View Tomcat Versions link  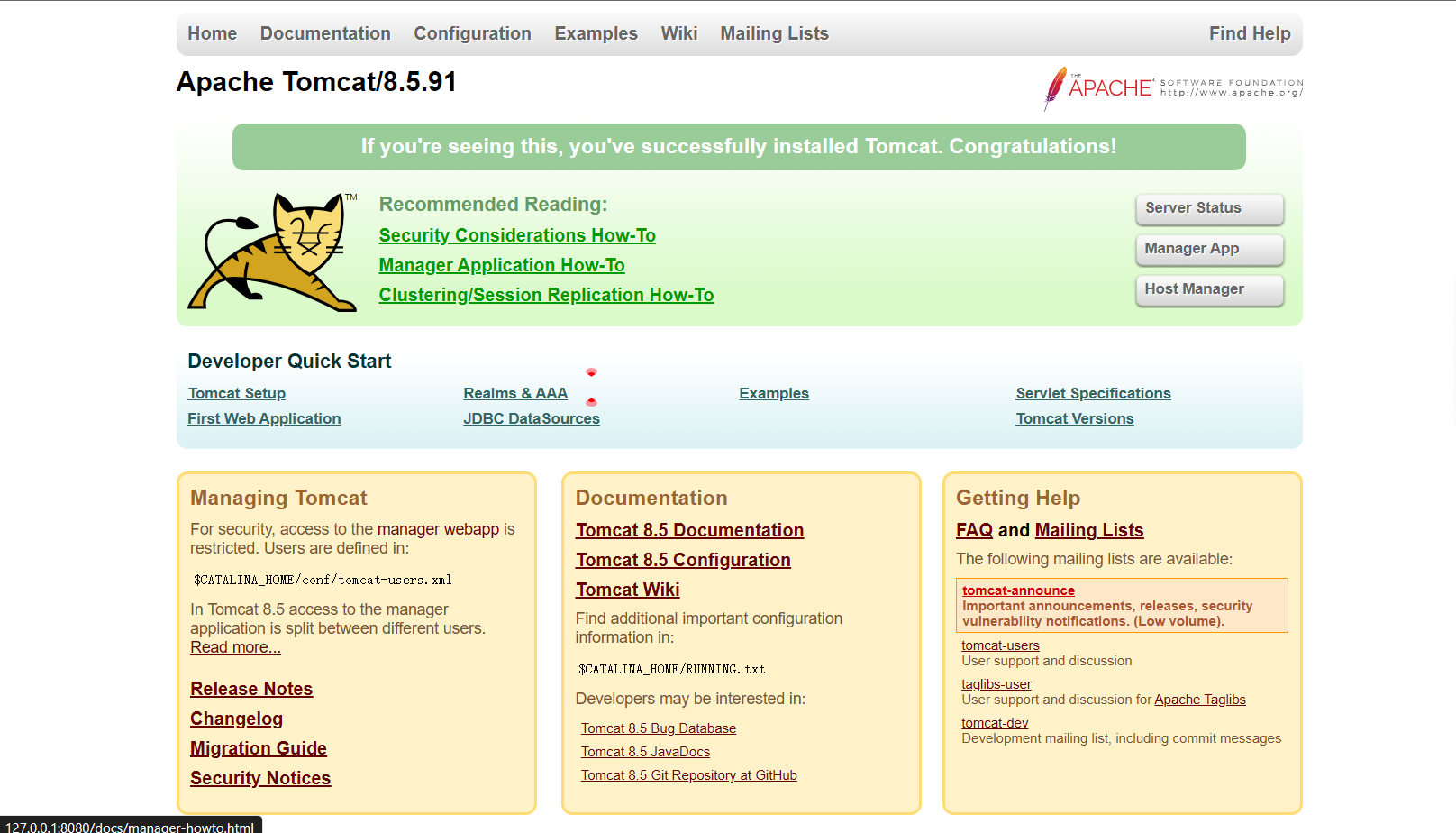pyautogui.click(x=1075, y=418)
